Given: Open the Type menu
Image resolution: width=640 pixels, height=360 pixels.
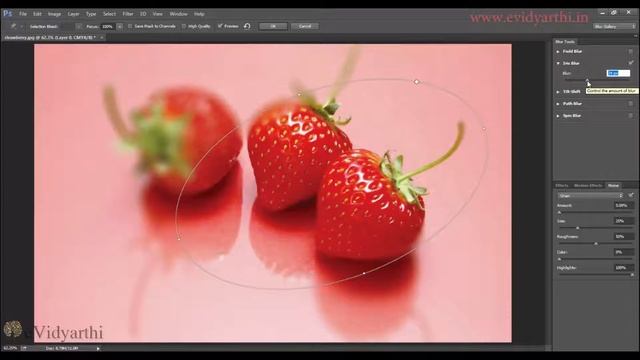Looking at the screenshot, I should coord(91,14).
